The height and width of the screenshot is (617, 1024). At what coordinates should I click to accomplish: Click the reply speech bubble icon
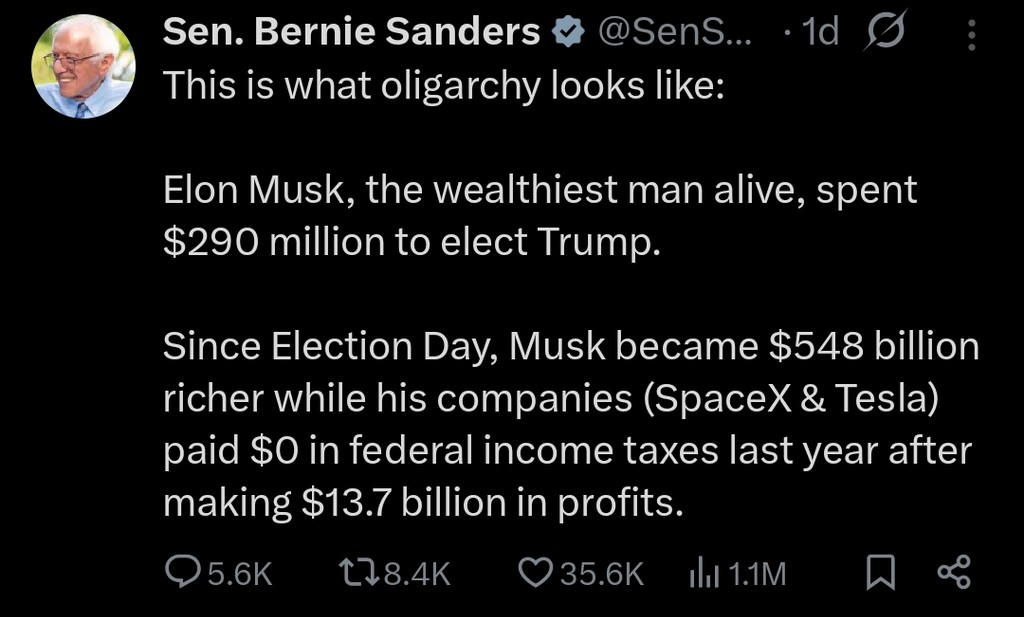(x=181, y=572)
